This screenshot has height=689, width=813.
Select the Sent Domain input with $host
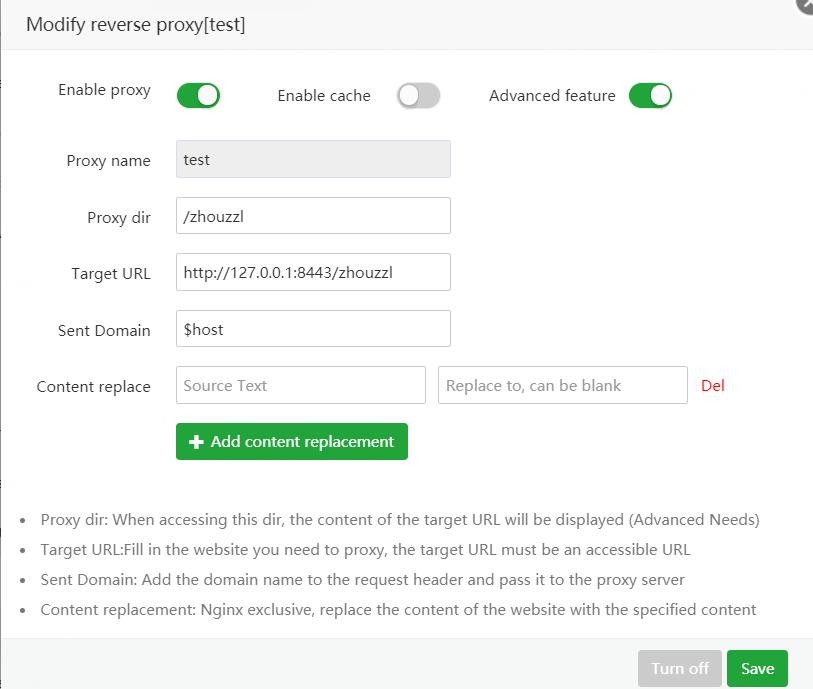tap(313, 329)
